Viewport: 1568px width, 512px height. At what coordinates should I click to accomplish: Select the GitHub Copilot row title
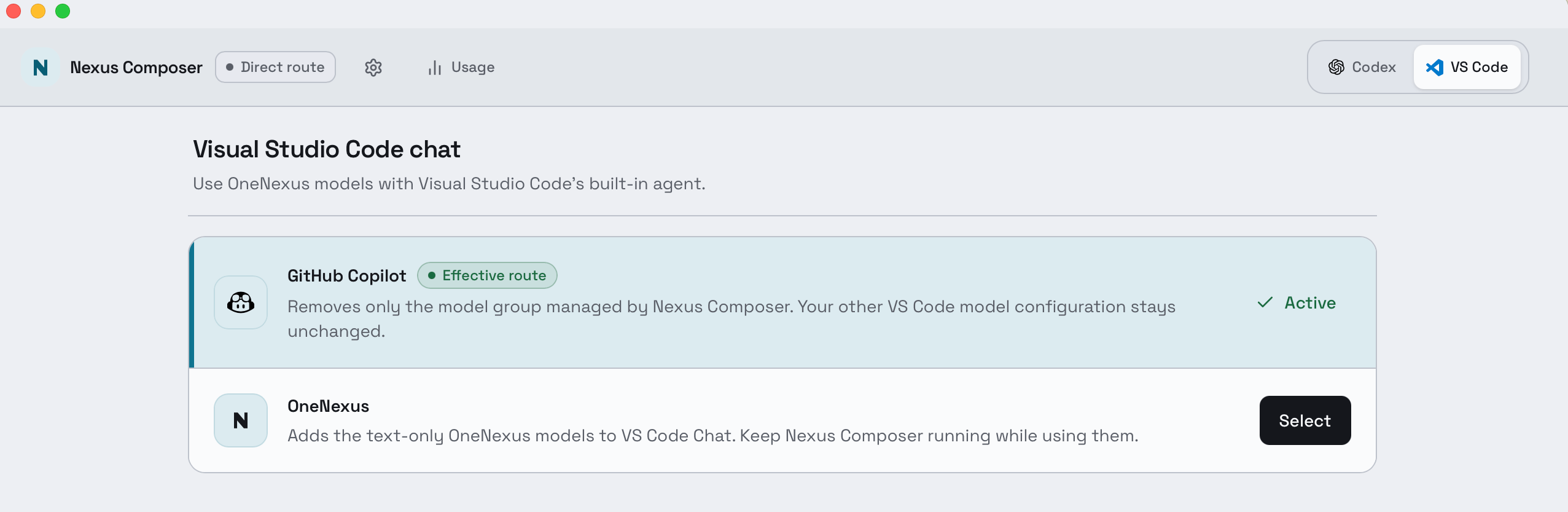347,276
